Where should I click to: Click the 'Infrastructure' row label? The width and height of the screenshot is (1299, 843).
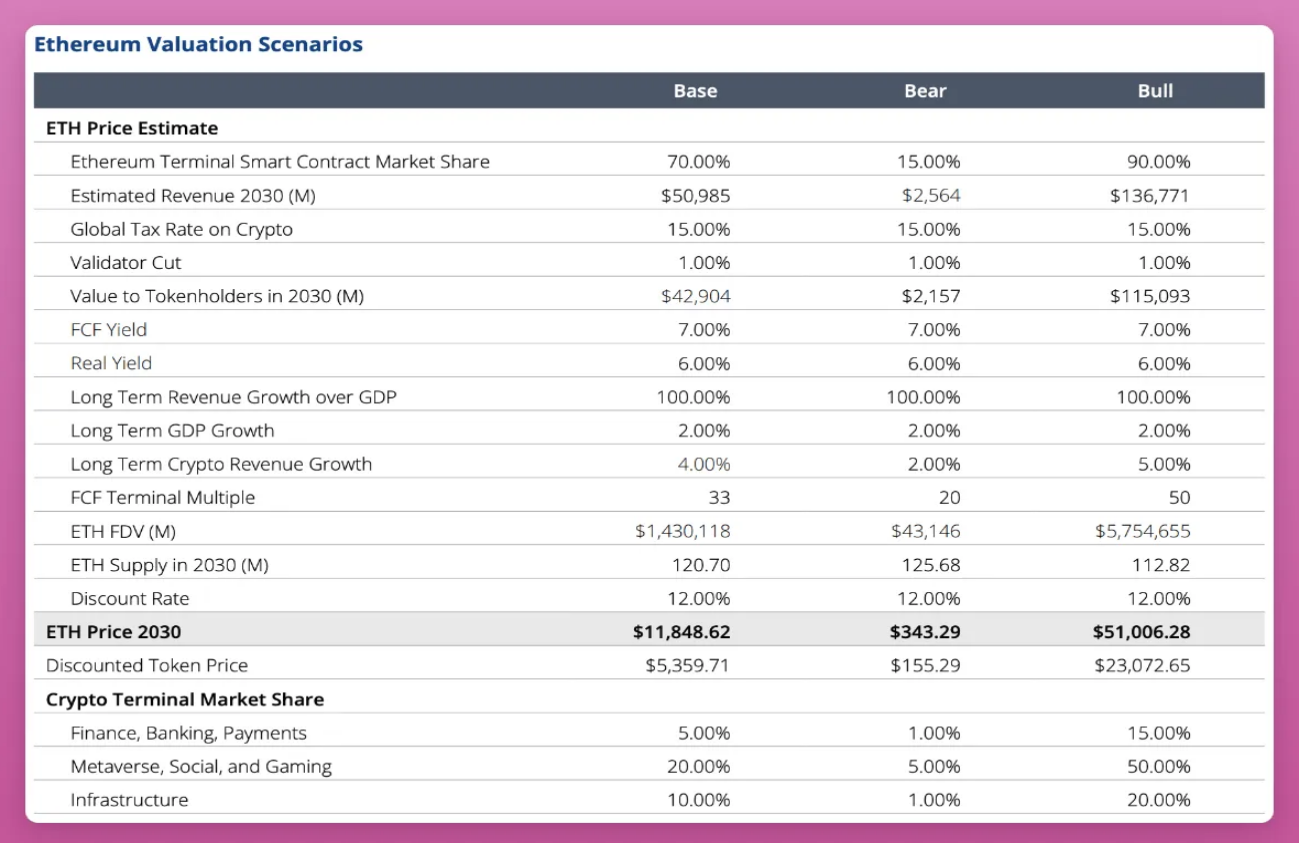point(129,800)
